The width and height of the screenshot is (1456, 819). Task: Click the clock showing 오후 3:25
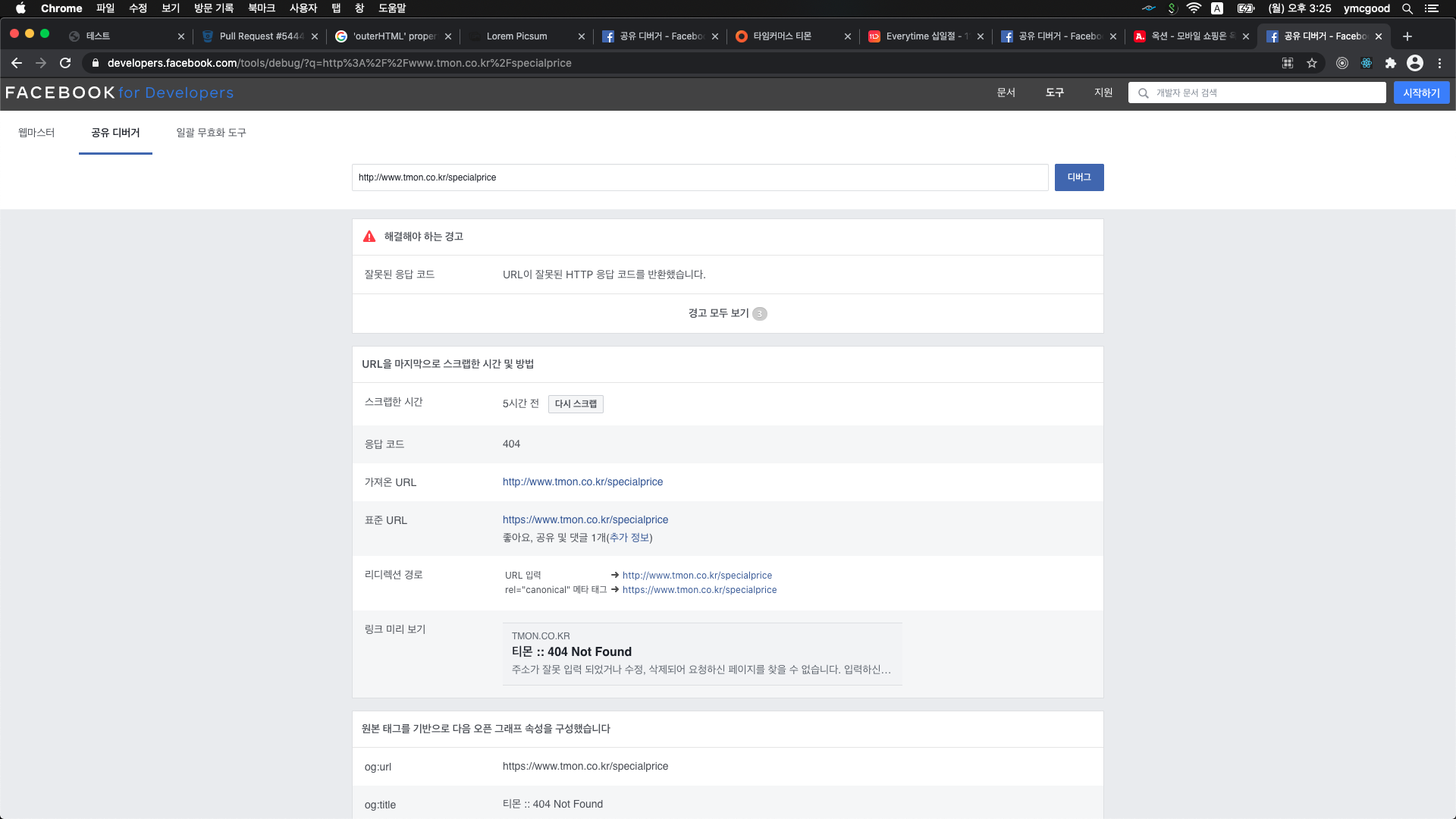(1300, 8)
